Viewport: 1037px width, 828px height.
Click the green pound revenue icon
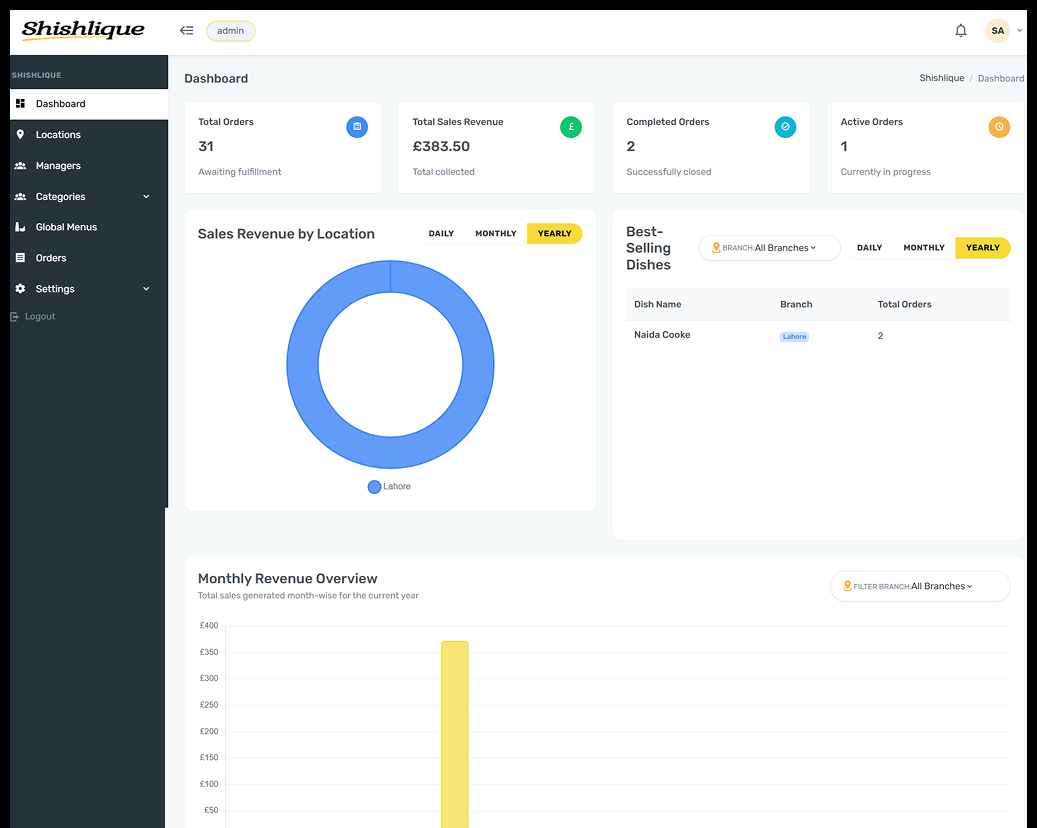571,127
